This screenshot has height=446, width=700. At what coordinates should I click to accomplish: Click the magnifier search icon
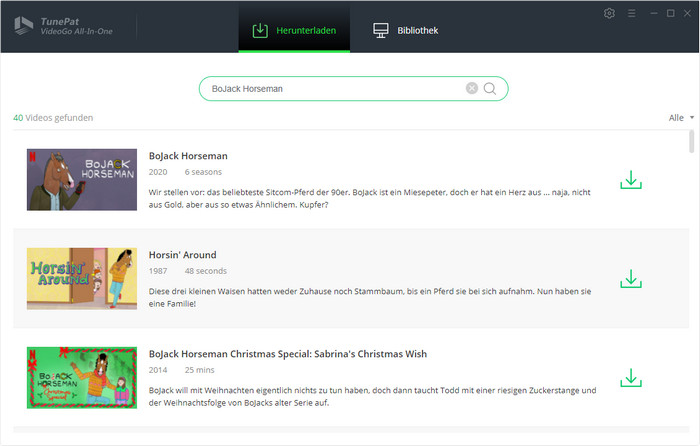(x=490, y=88)
